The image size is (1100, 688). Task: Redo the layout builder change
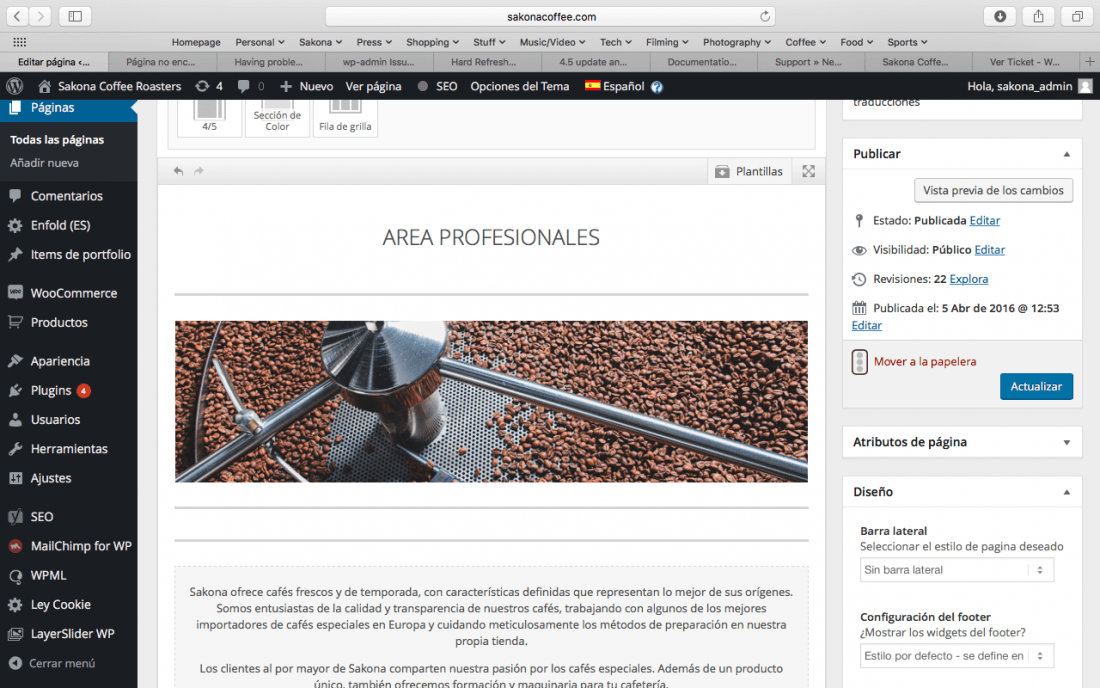(x=199, y=171)
